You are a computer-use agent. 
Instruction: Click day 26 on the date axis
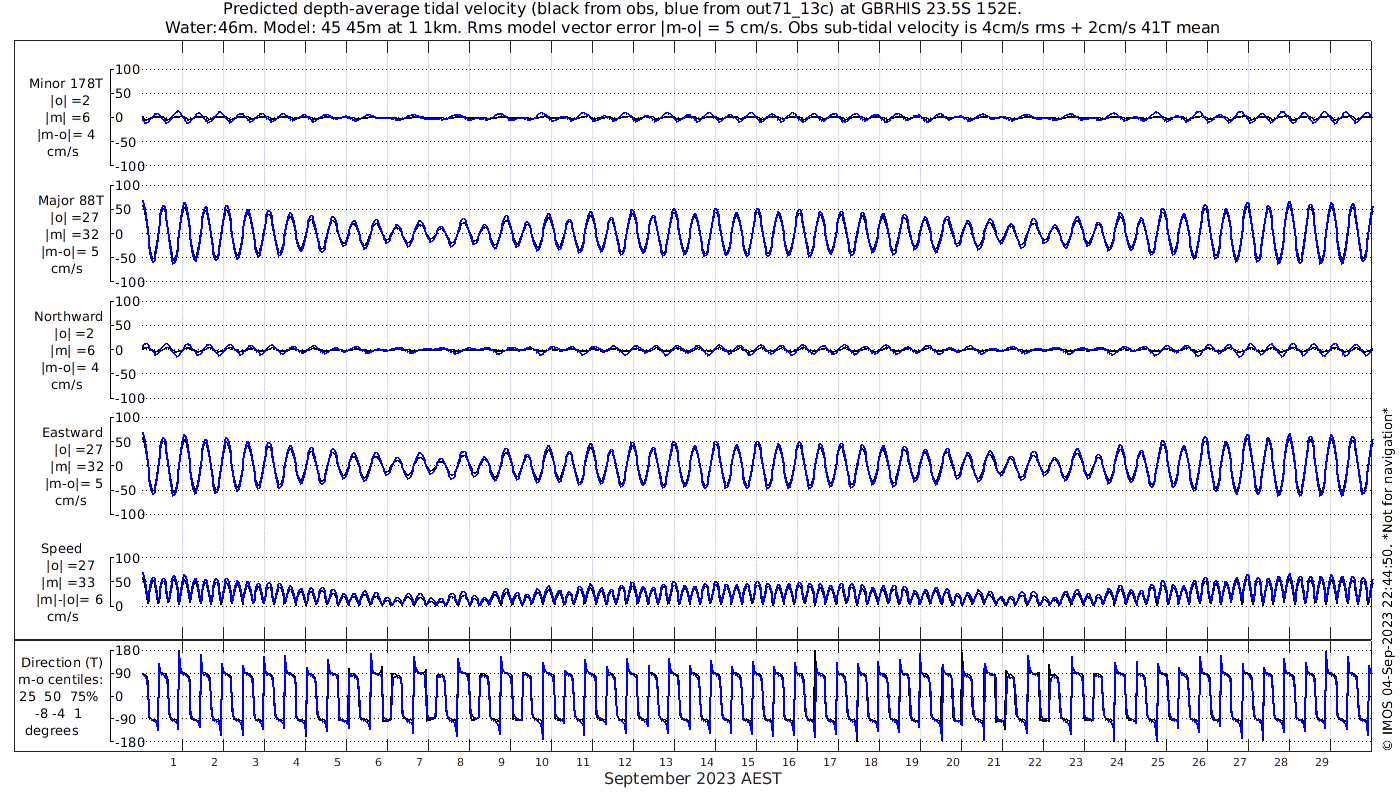pos(1198,762)
